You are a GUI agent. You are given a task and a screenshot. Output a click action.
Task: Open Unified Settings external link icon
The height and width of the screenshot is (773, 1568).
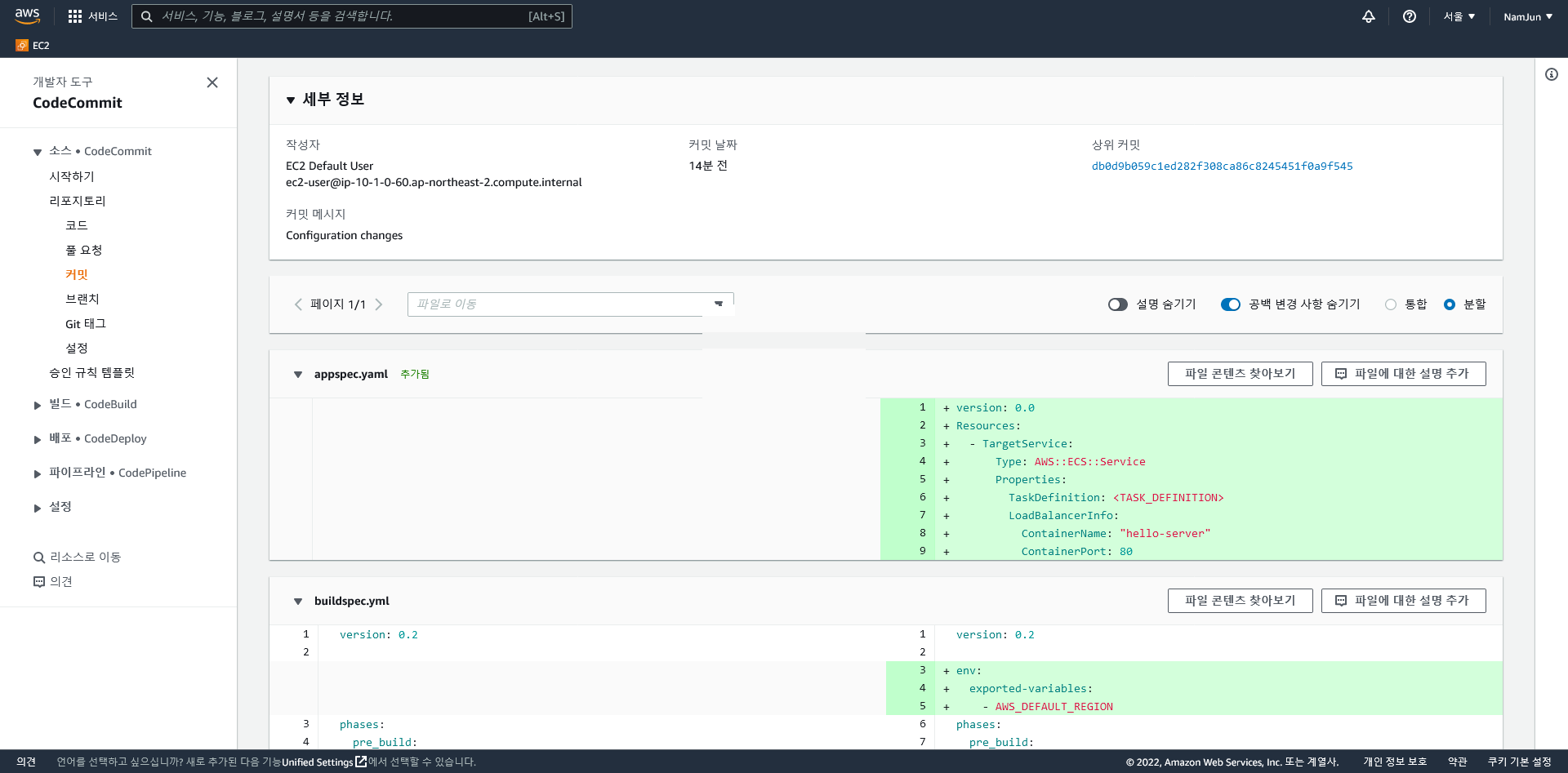pyautogui.click(x=361, y=762)
